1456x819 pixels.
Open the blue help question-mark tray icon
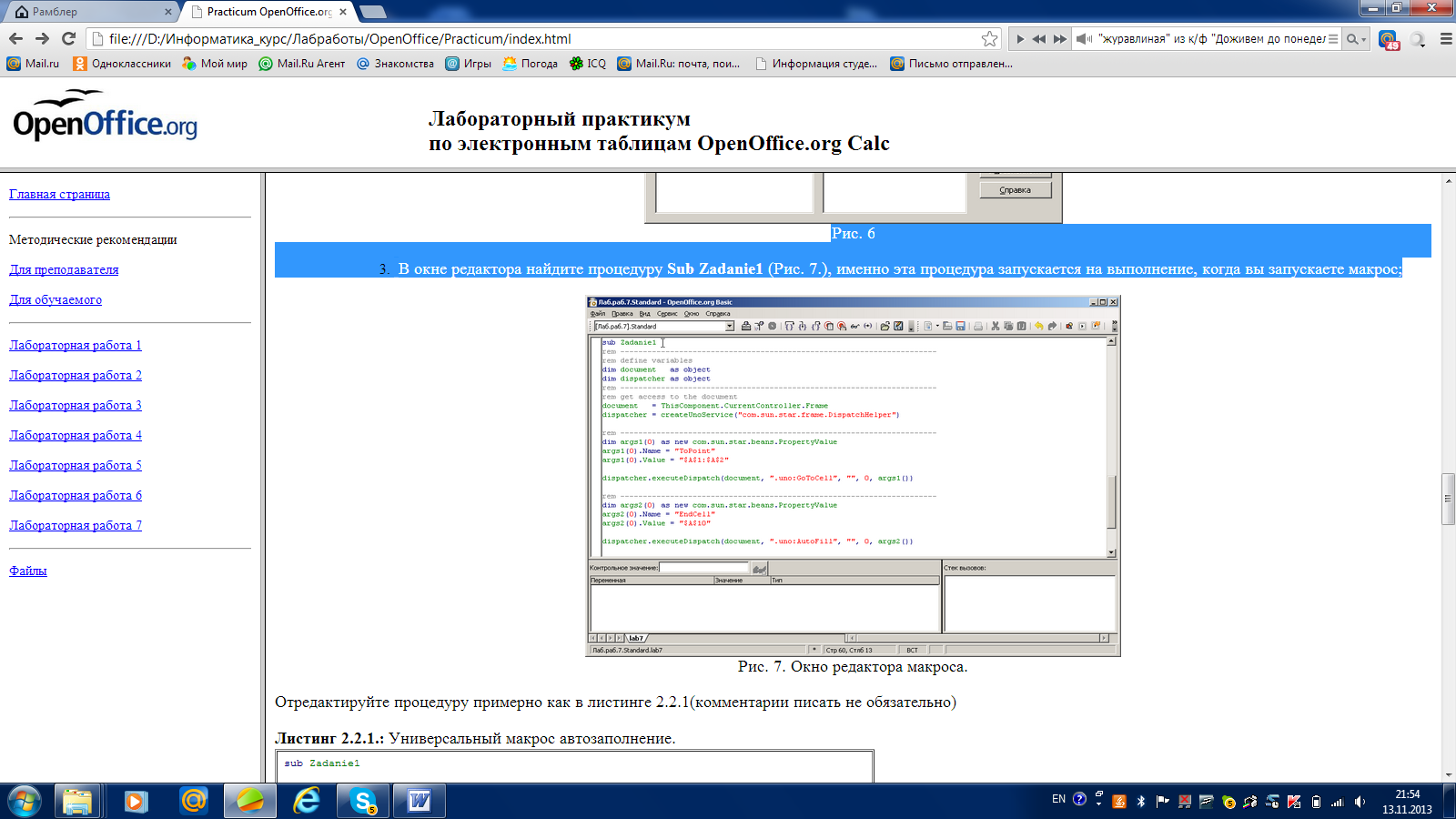(x=1079, y=799)
